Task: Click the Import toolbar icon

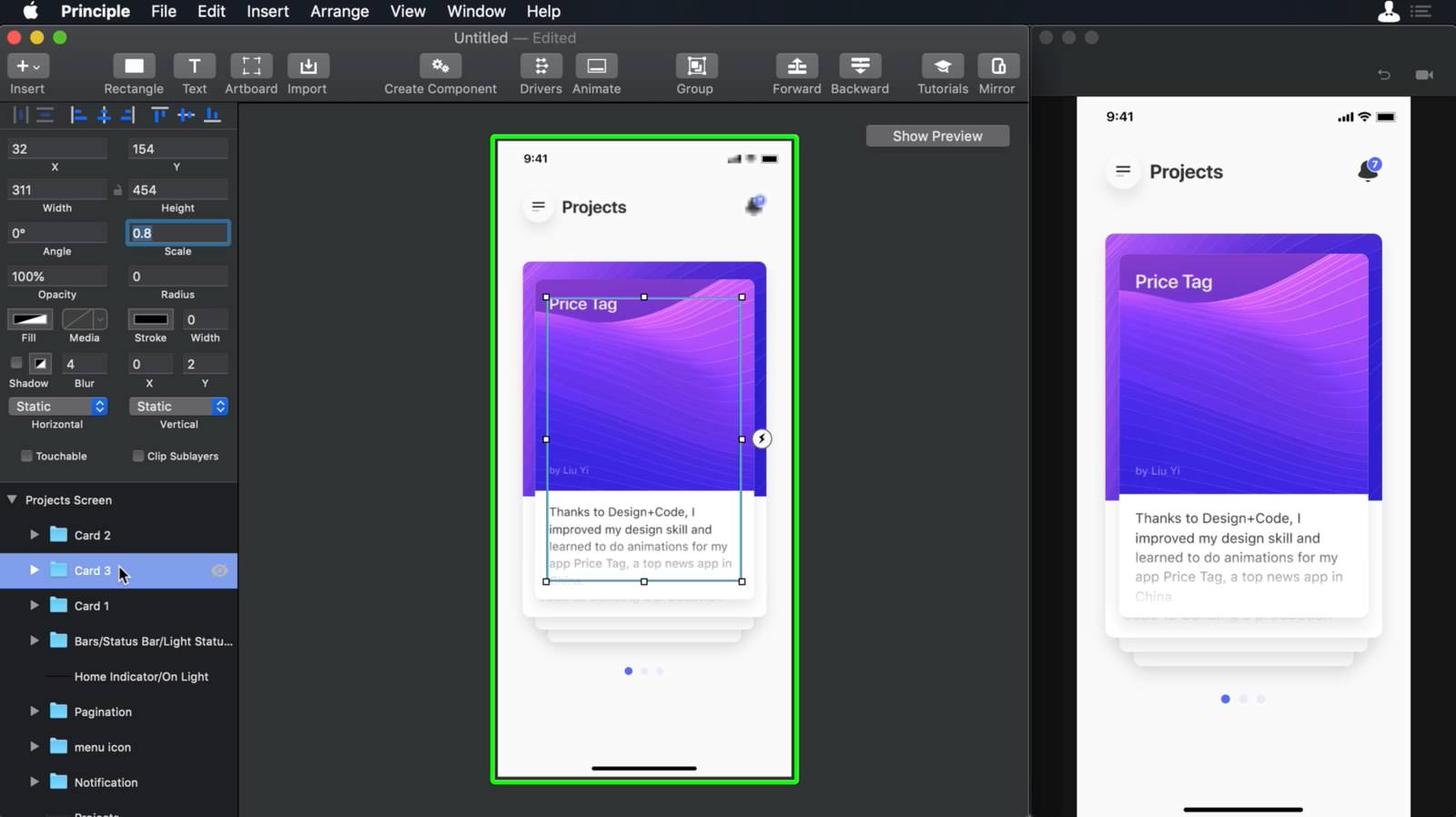Action: coord(308,66)
